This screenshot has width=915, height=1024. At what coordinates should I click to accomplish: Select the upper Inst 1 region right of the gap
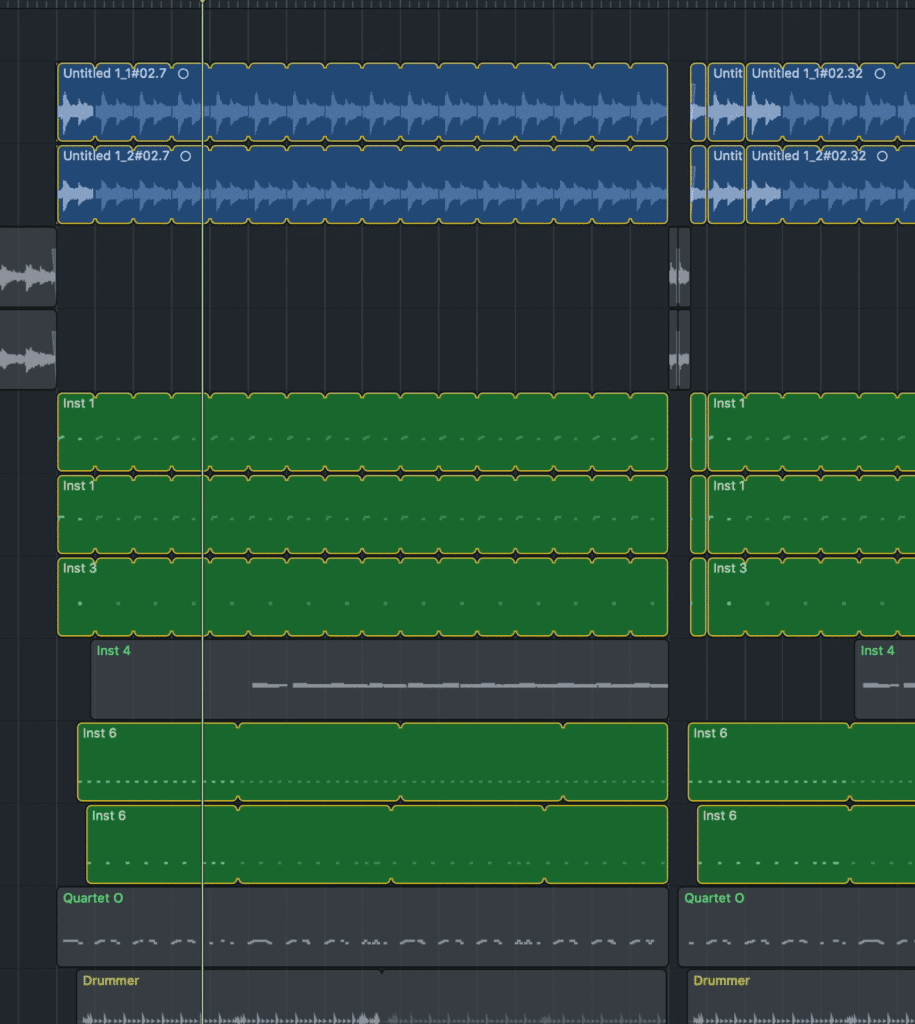811,432
